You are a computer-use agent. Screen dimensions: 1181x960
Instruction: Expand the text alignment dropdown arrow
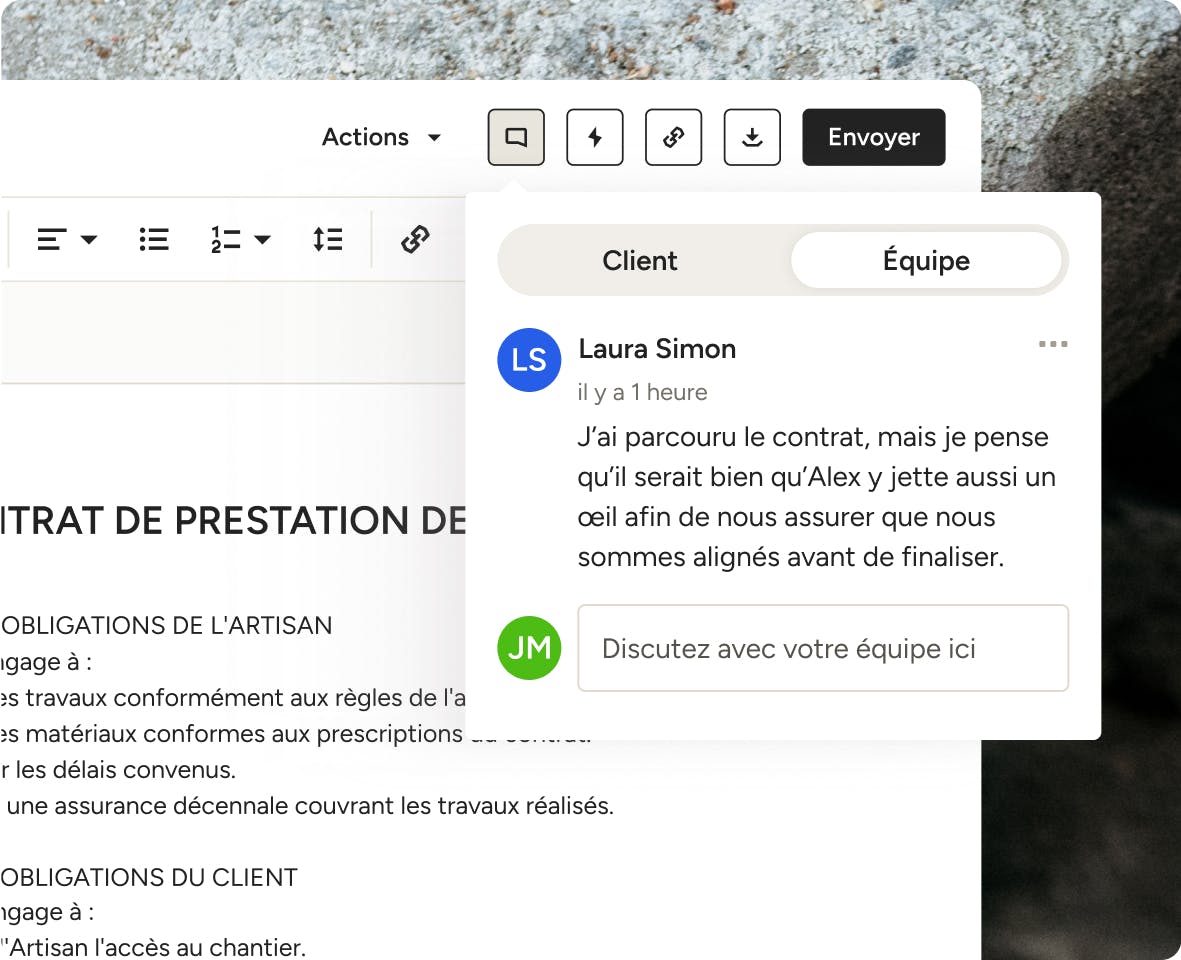89,239
